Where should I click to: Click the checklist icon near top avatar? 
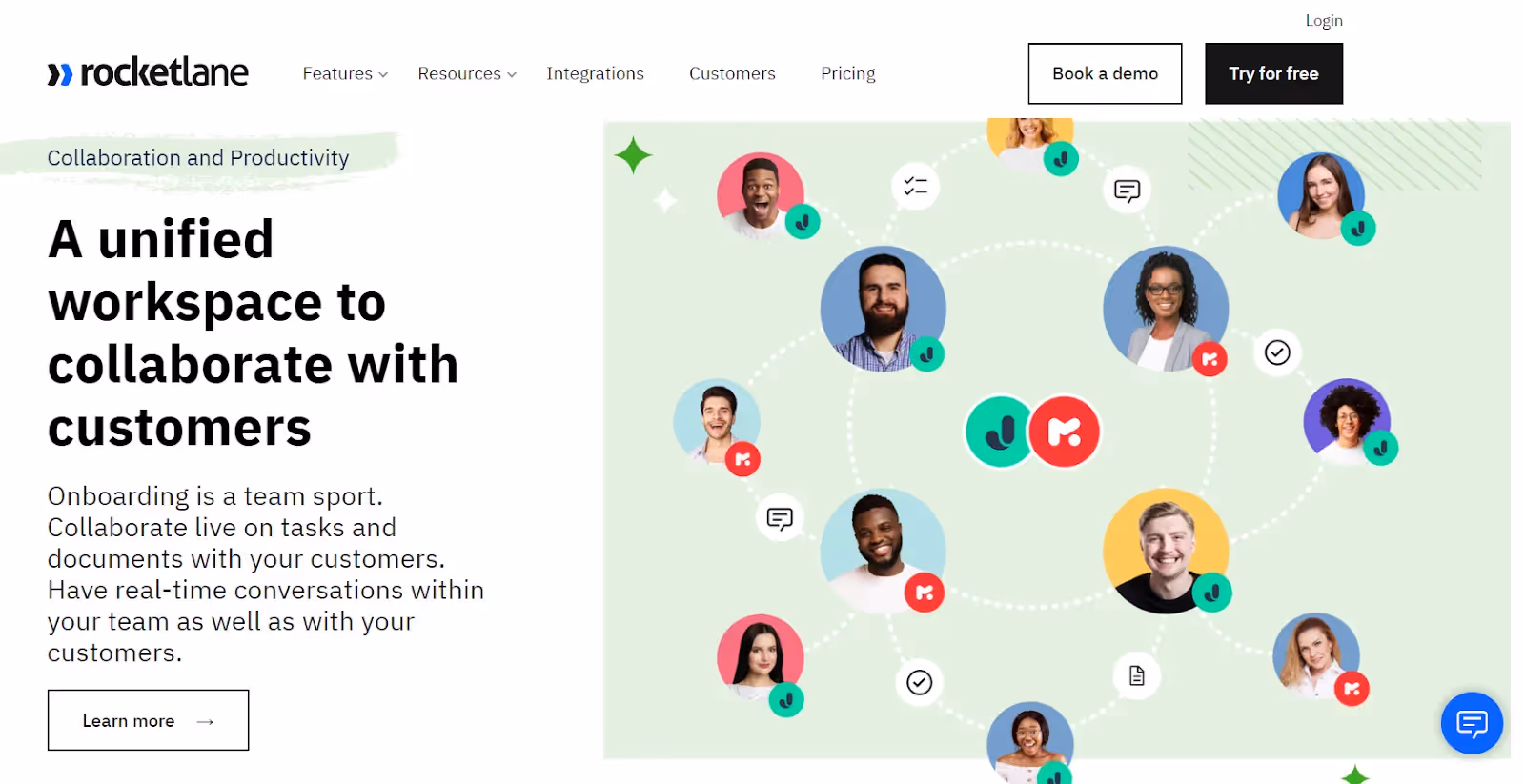pos(916,186)
